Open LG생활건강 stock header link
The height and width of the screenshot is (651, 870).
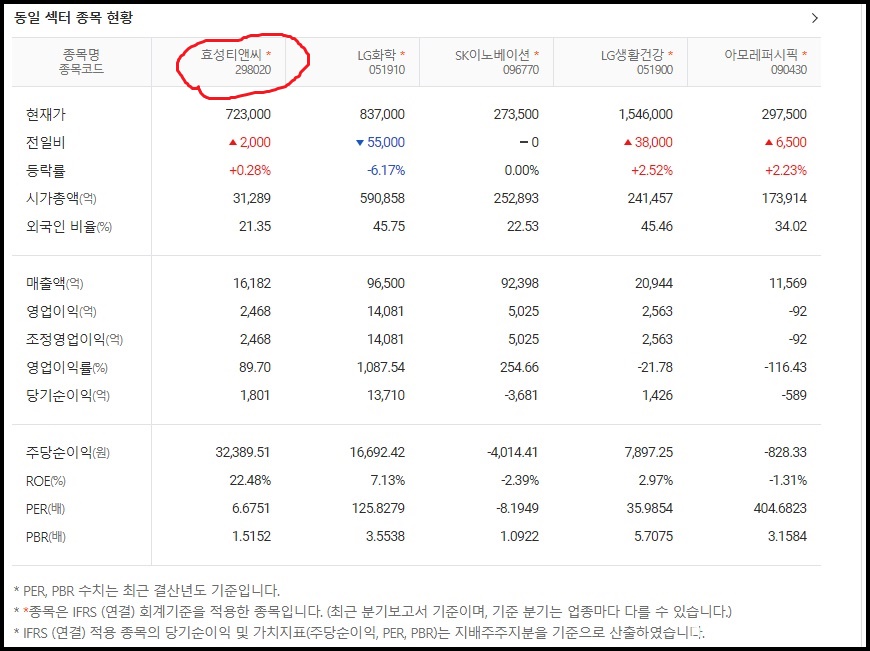pos(632,55)
